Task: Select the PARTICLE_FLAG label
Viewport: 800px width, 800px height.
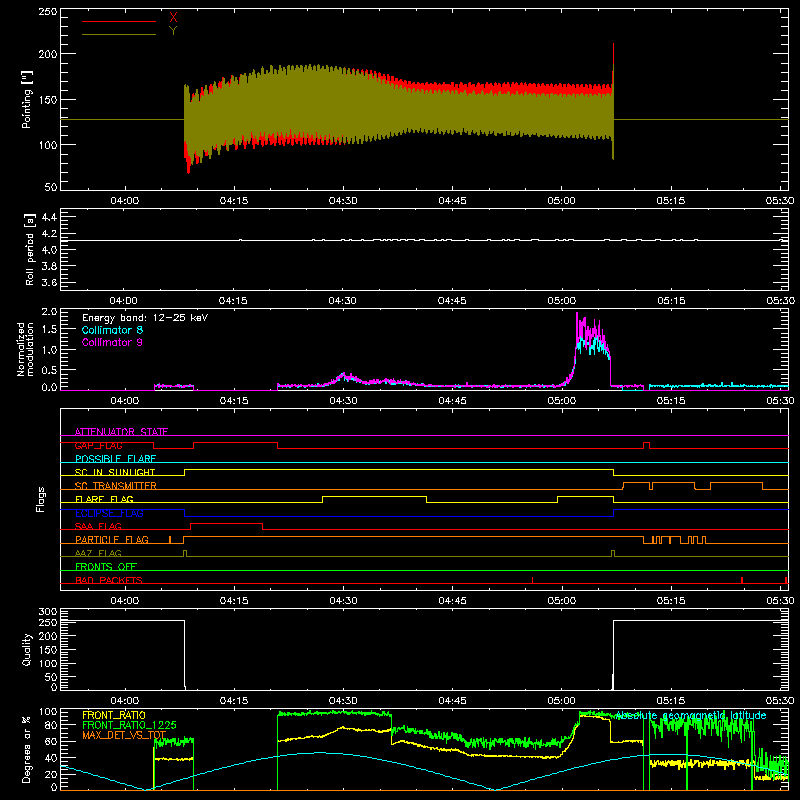Action: (x=112, y=540)
